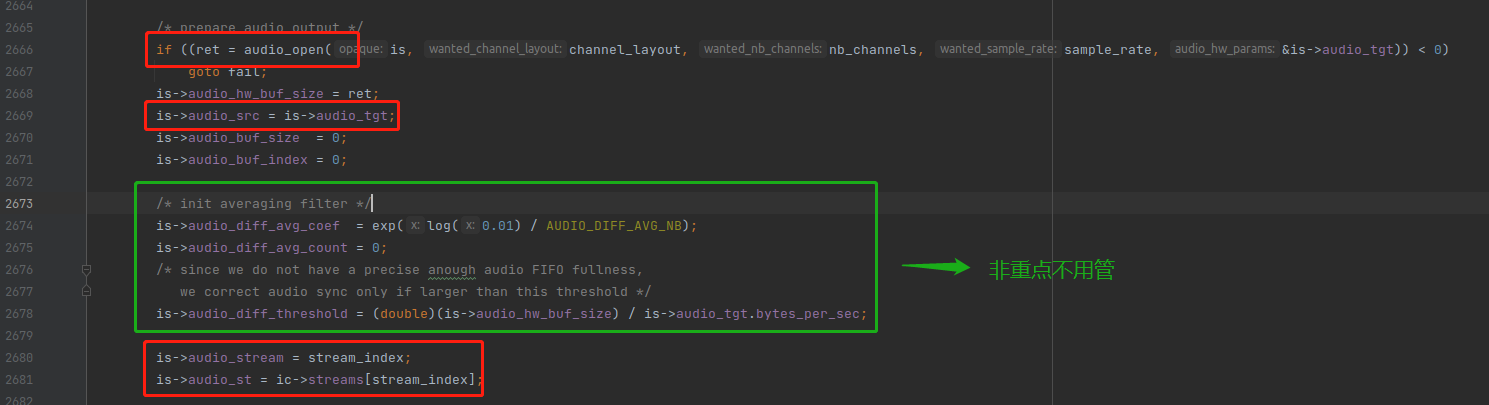1489x405 pixels.
Task: Click the 'wanted_sample_rate:' inlay hint
Action: pyautogui.click(x=998, y=48)
